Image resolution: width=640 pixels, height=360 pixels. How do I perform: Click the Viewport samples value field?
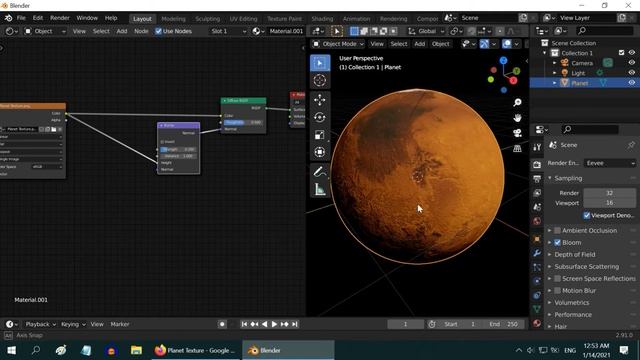point(609,203)
